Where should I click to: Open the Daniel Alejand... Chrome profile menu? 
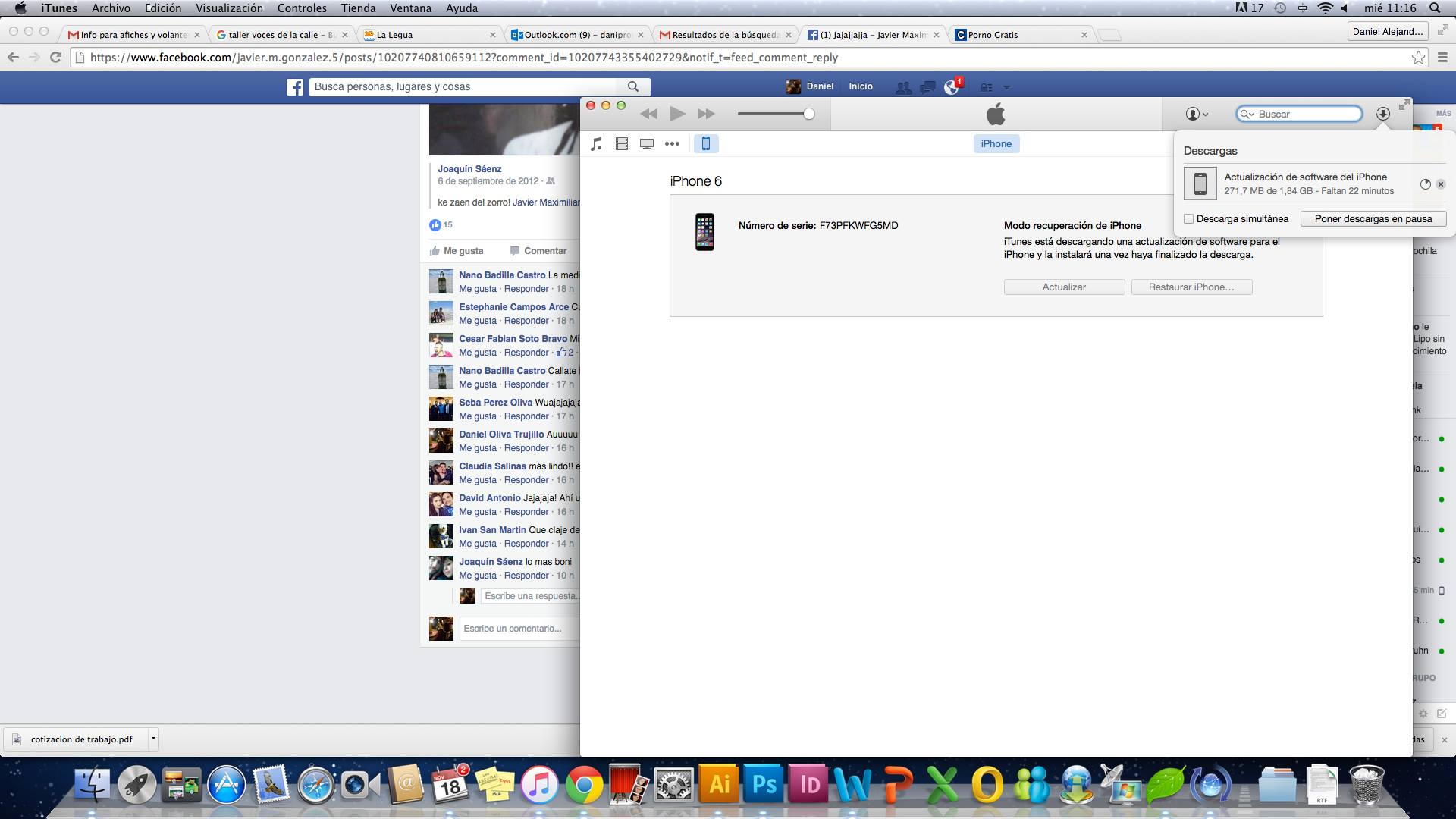tap(1388, 31)
